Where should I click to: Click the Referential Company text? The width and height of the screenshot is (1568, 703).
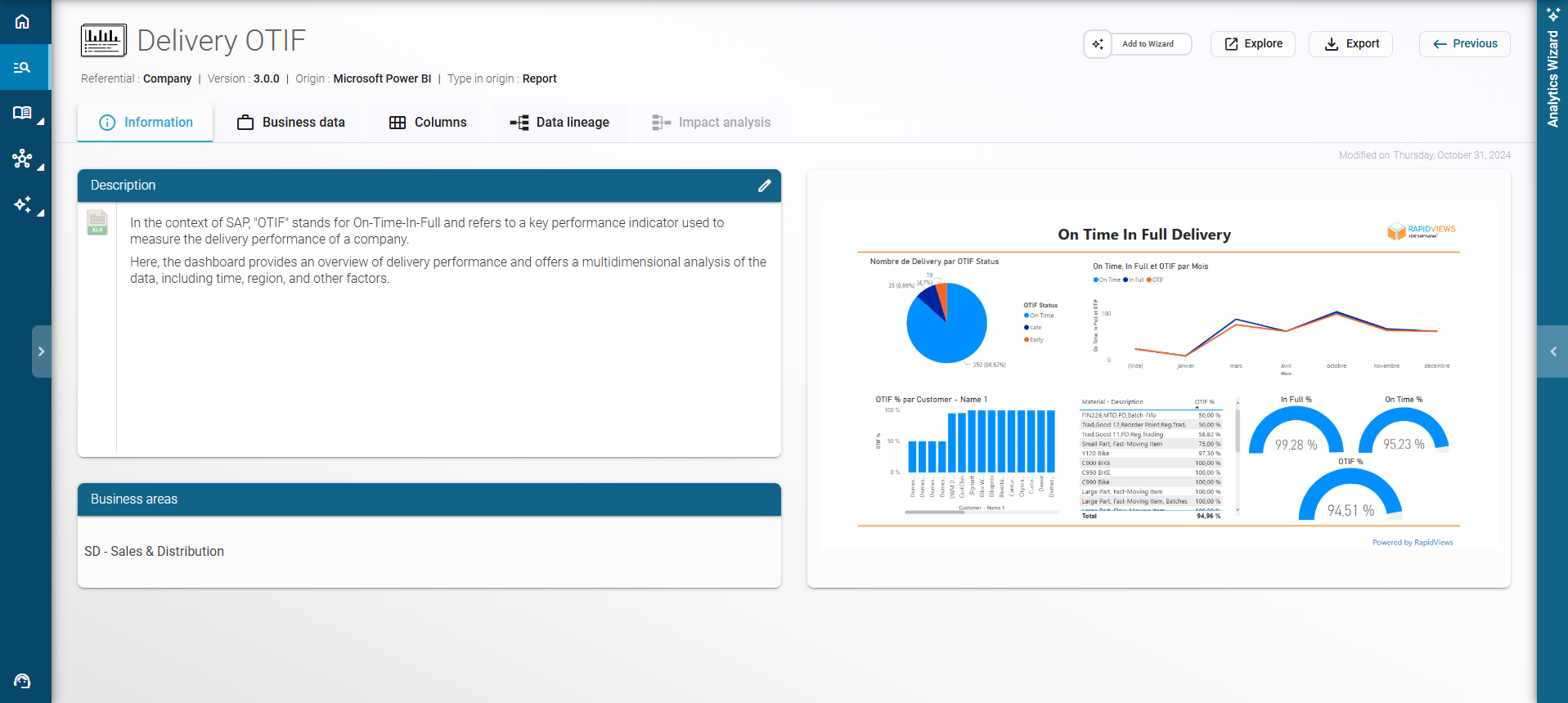(136, 79)
